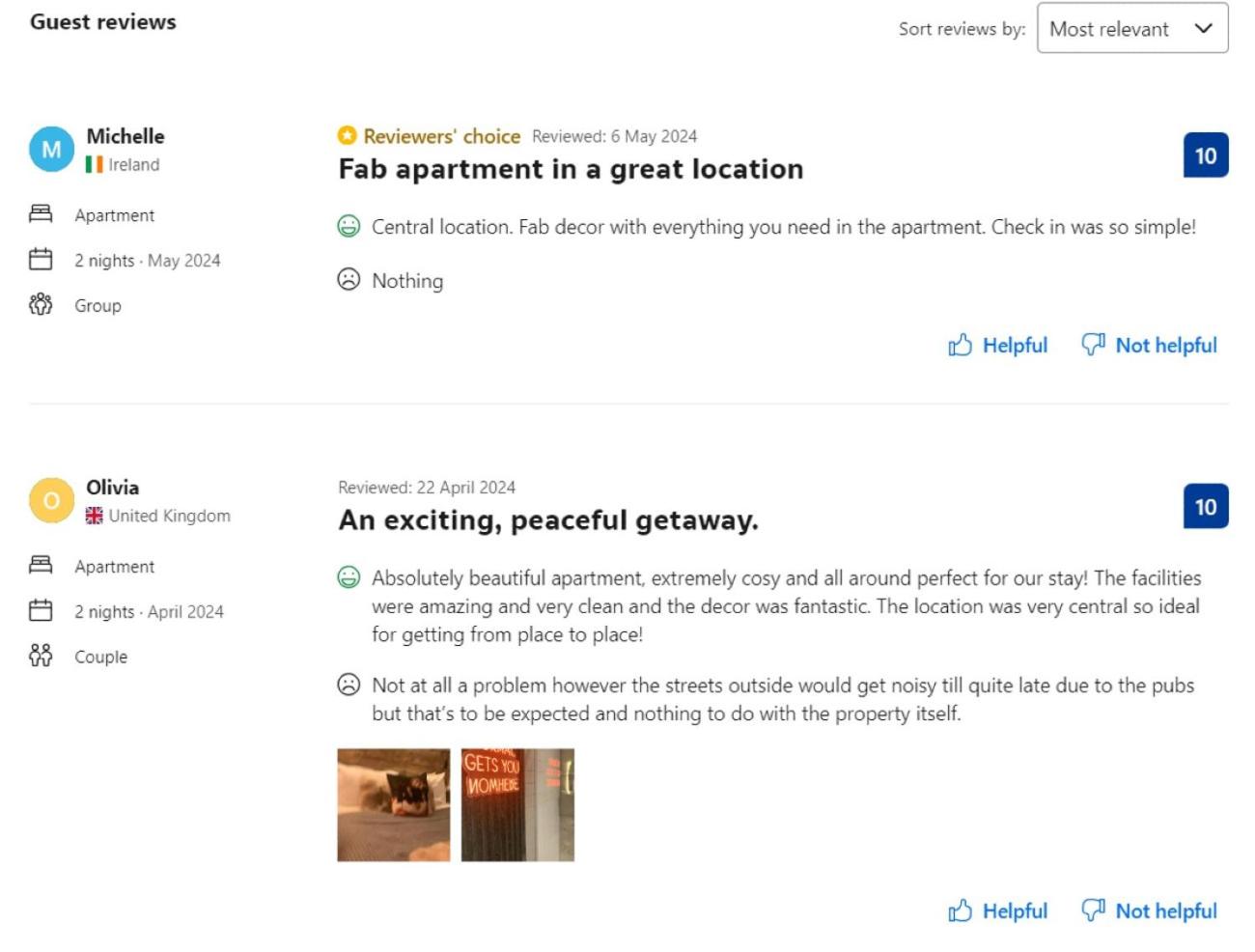Screen dimensions: 1255x952
Task: Click Olivia's yellow avatar circle
Action: [x=51, y=500]
